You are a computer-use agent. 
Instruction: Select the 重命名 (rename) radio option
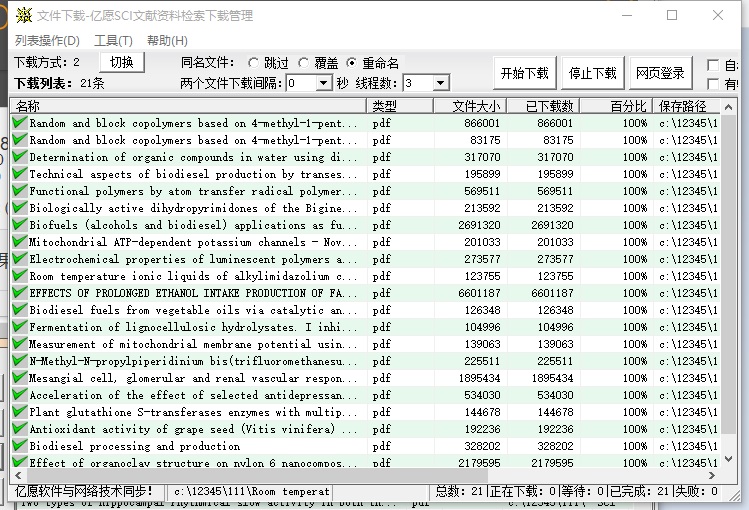tap(351, 63)
